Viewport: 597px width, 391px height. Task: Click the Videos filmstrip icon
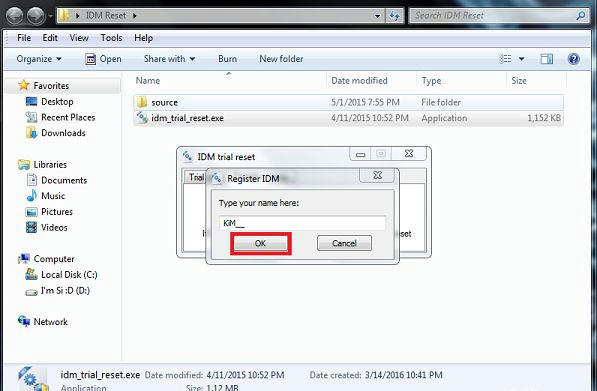pos(31,227)
